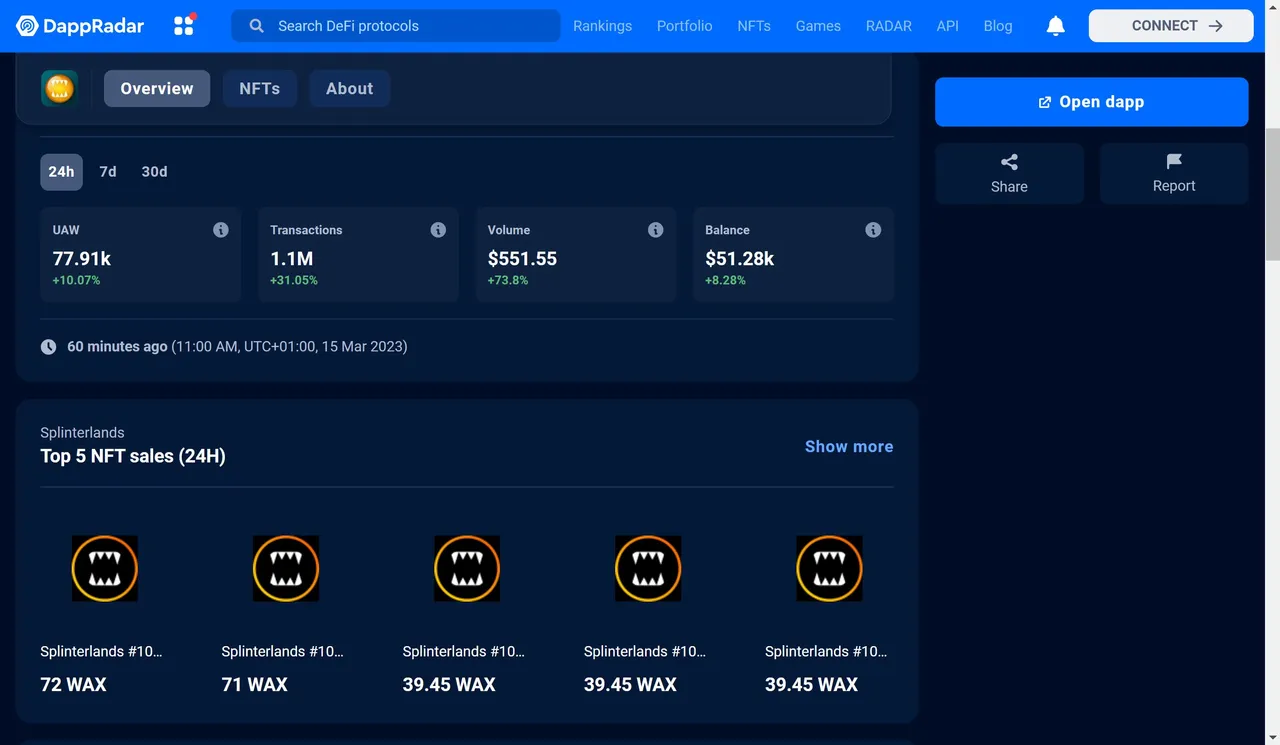Image resolution: width=1280 pixels, height=745 pixels.
Task: Click the UAW value 77.91k
Action: [x=82, y=259]
